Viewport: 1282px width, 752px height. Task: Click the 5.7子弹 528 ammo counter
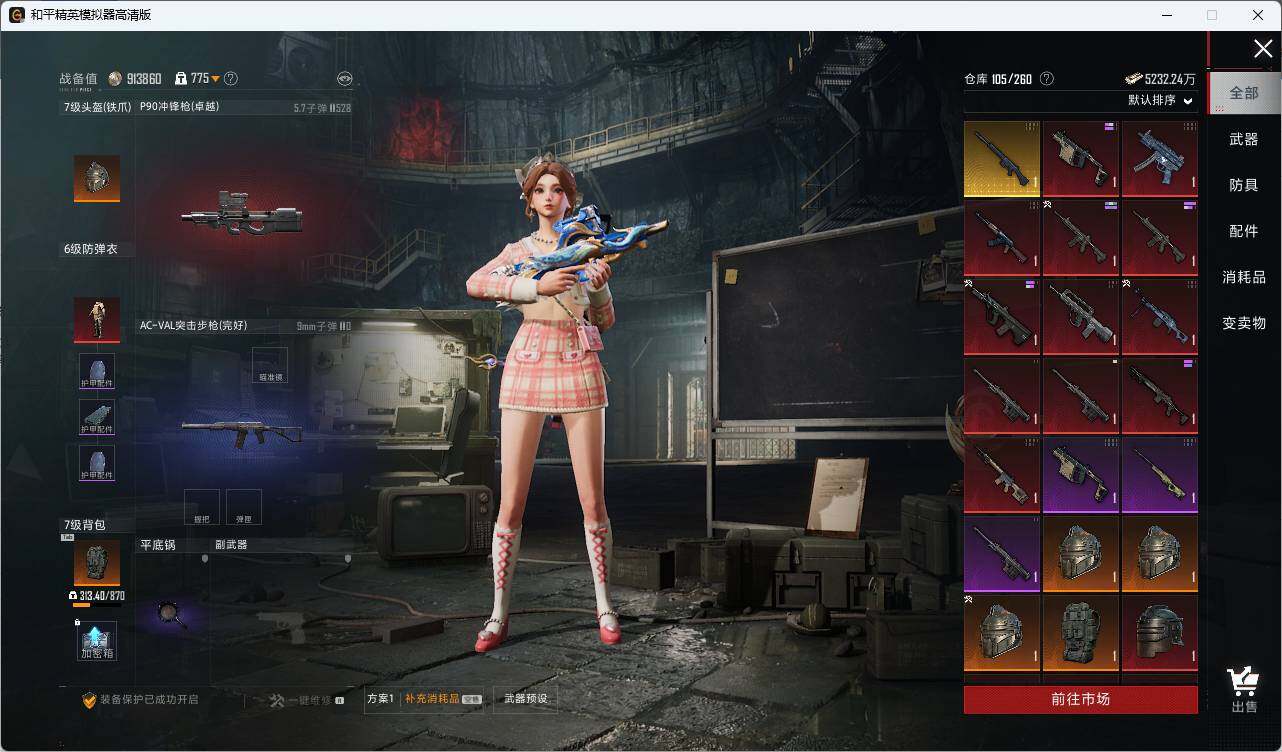[322, 107]
